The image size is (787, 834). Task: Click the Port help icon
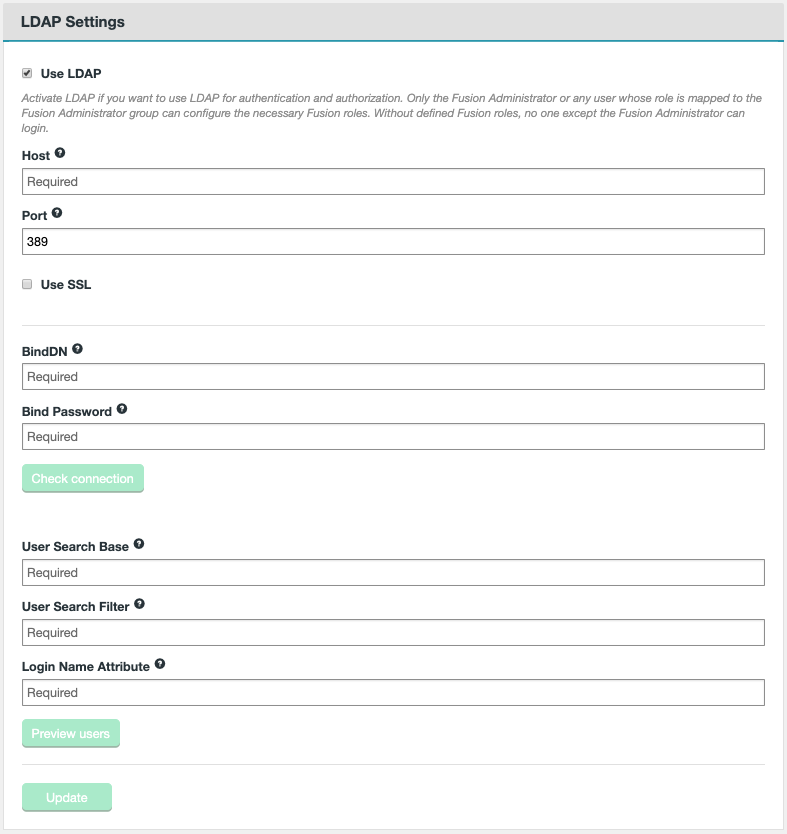57,212
